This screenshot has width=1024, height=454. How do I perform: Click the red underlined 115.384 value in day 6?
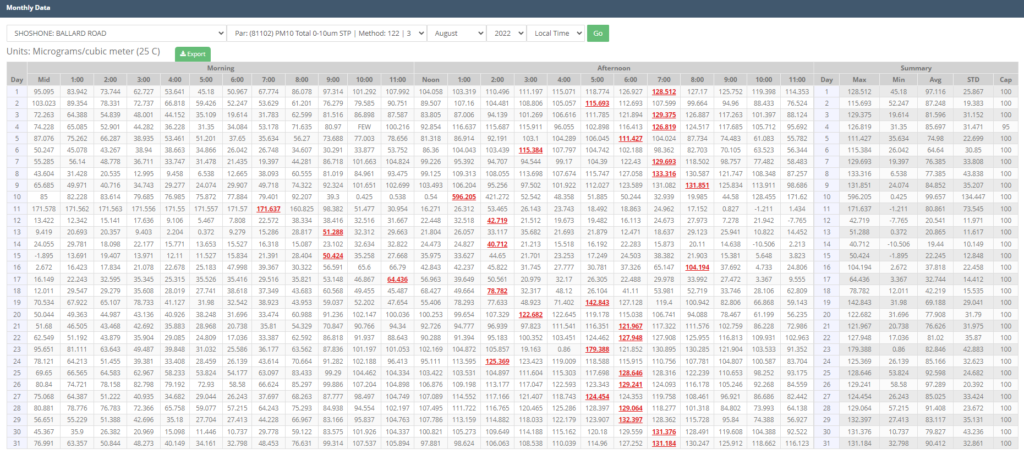[530, 150]
